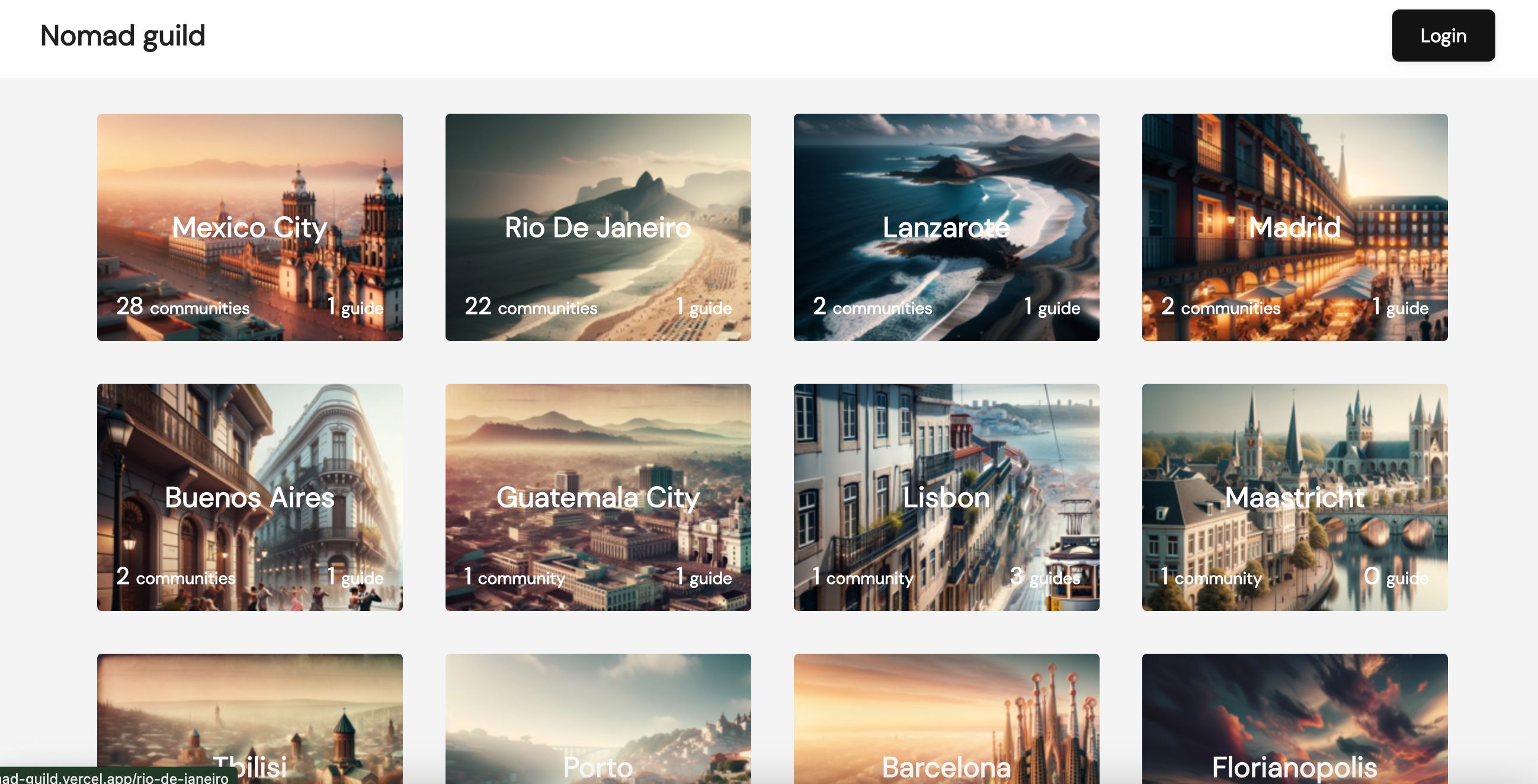Open the Guatemala City card title

click(598, 497)
